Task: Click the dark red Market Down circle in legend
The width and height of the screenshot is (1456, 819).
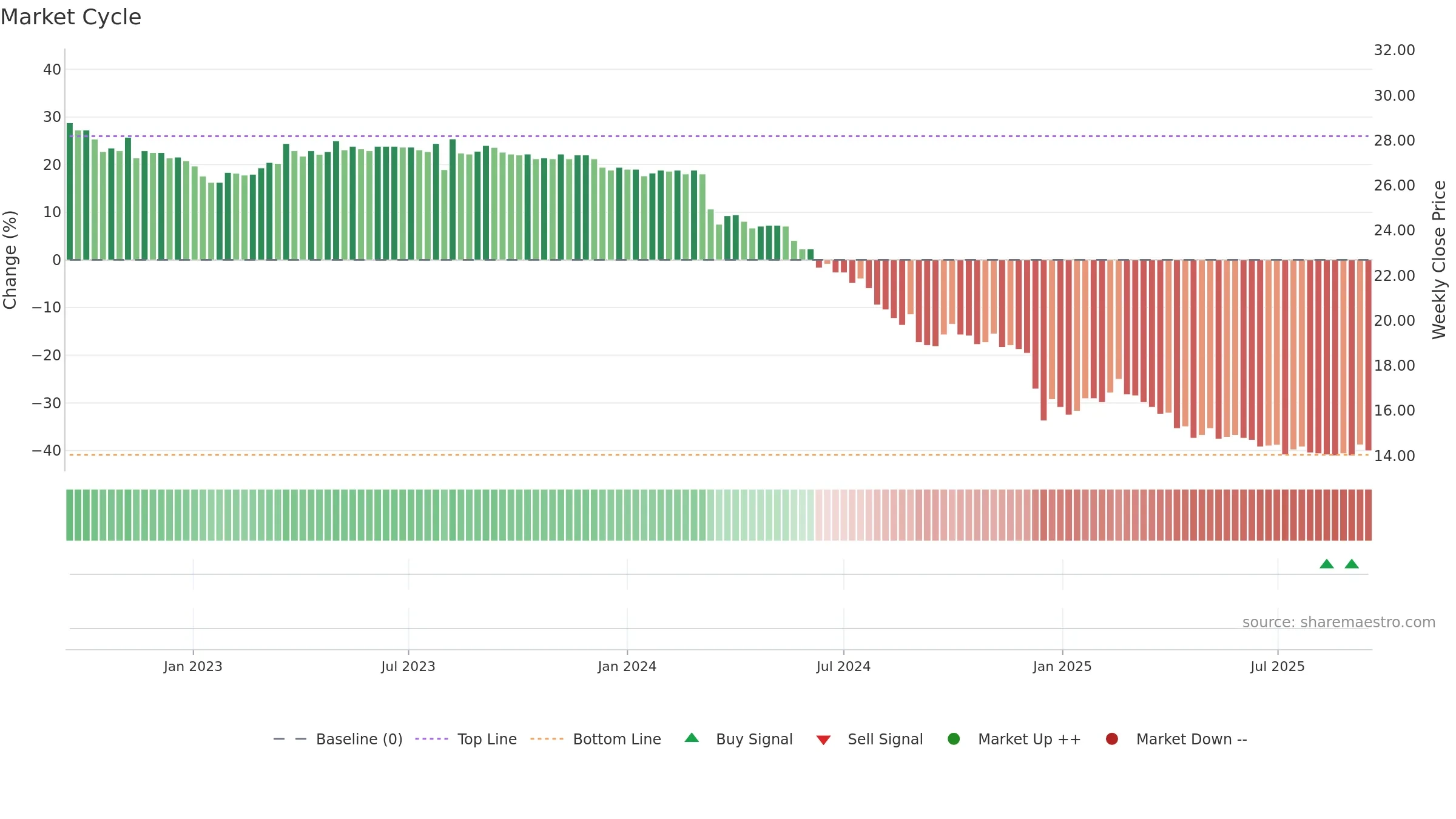Action: tap(1112, 739)
